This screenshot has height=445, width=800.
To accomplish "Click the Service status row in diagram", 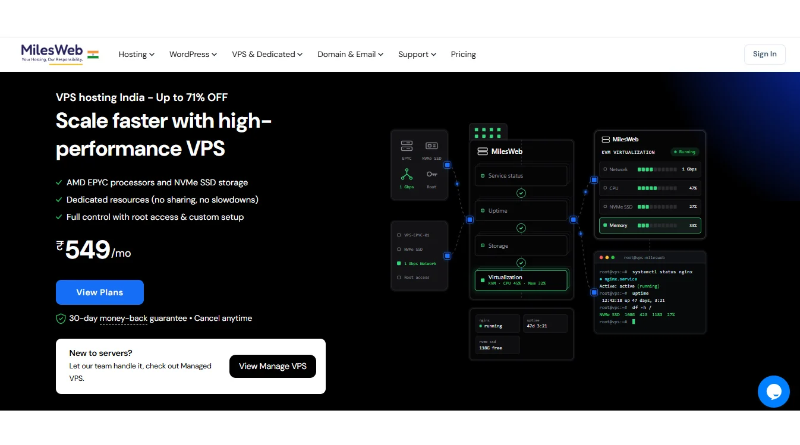I will 521,176.
